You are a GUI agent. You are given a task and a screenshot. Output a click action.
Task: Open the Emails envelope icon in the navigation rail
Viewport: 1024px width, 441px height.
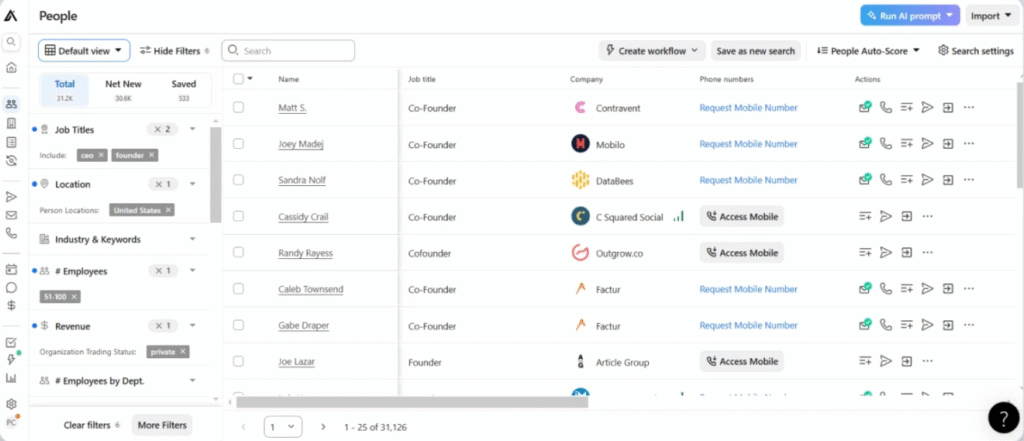pyautogui.click(x=11, y=215)
